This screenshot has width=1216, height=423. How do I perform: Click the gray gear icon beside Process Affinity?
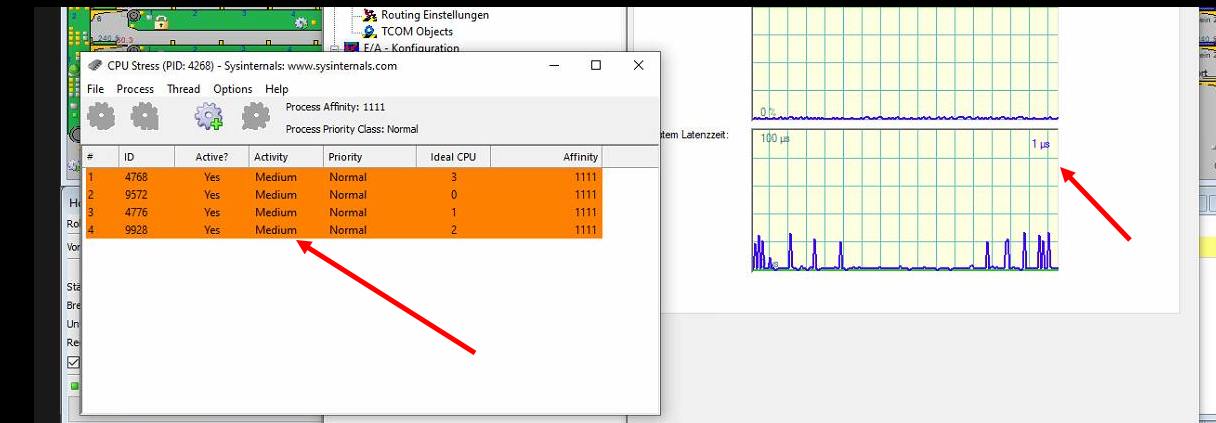click(255, 117)
